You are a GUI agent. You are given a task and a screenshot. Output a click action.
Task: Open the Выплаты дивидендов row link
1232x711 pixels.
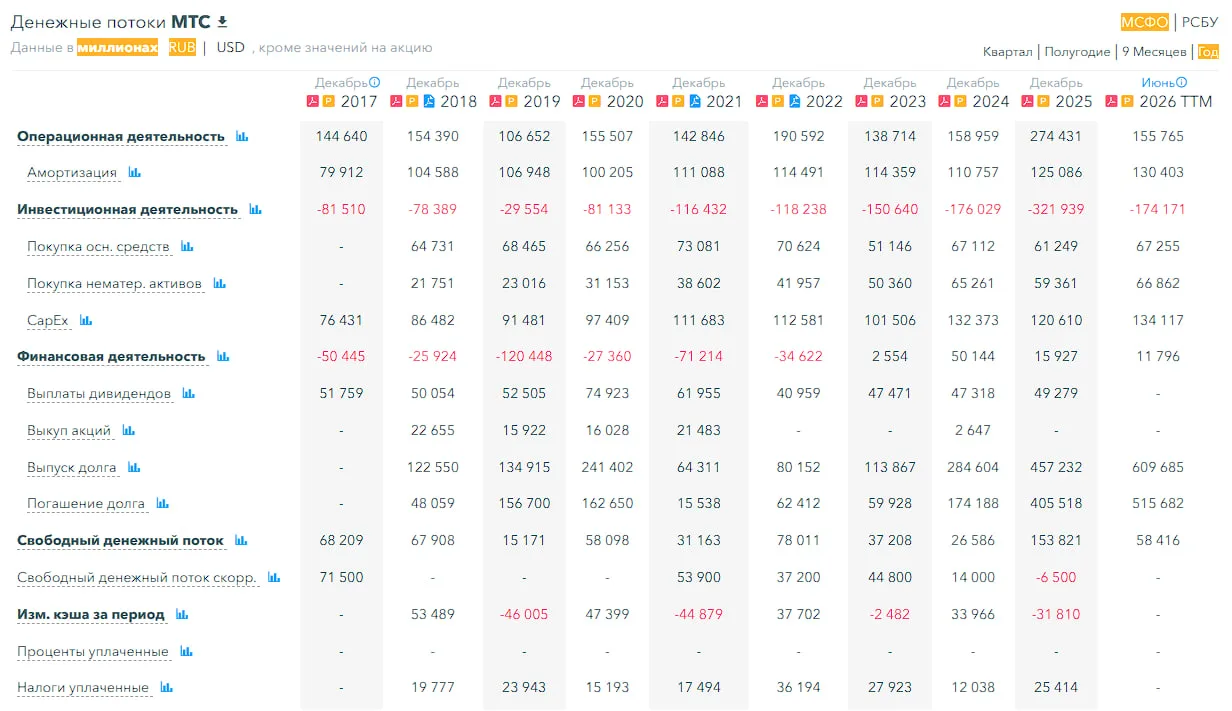pos(99,394)
